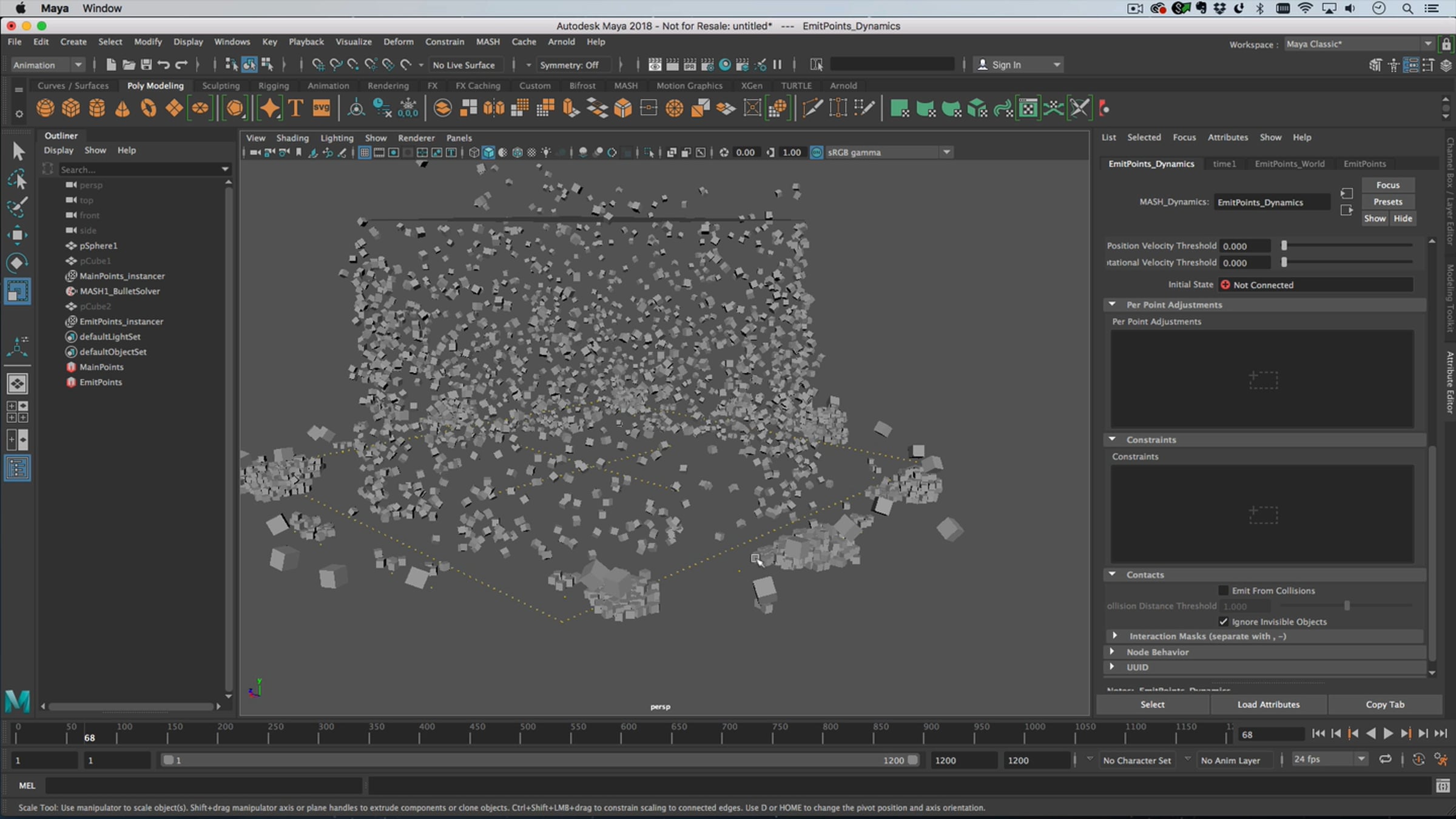
Task: Click the Load Attributes button
Action: [1268, 704]
